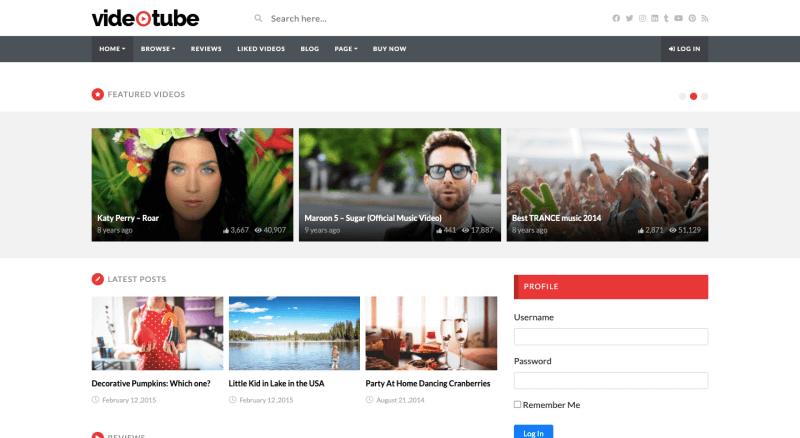Click the Log In link in the navbar

(685, 49)
